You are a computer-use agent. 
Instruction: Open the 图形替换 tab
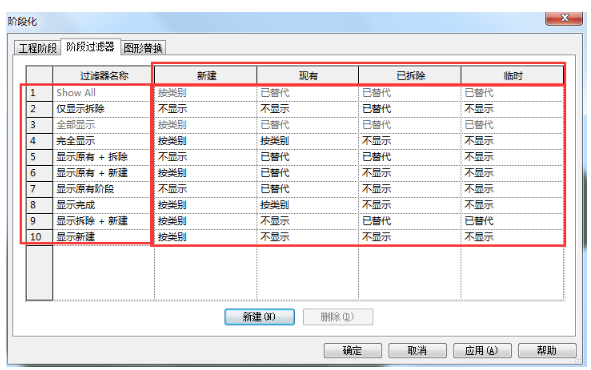tap(143, 48)
